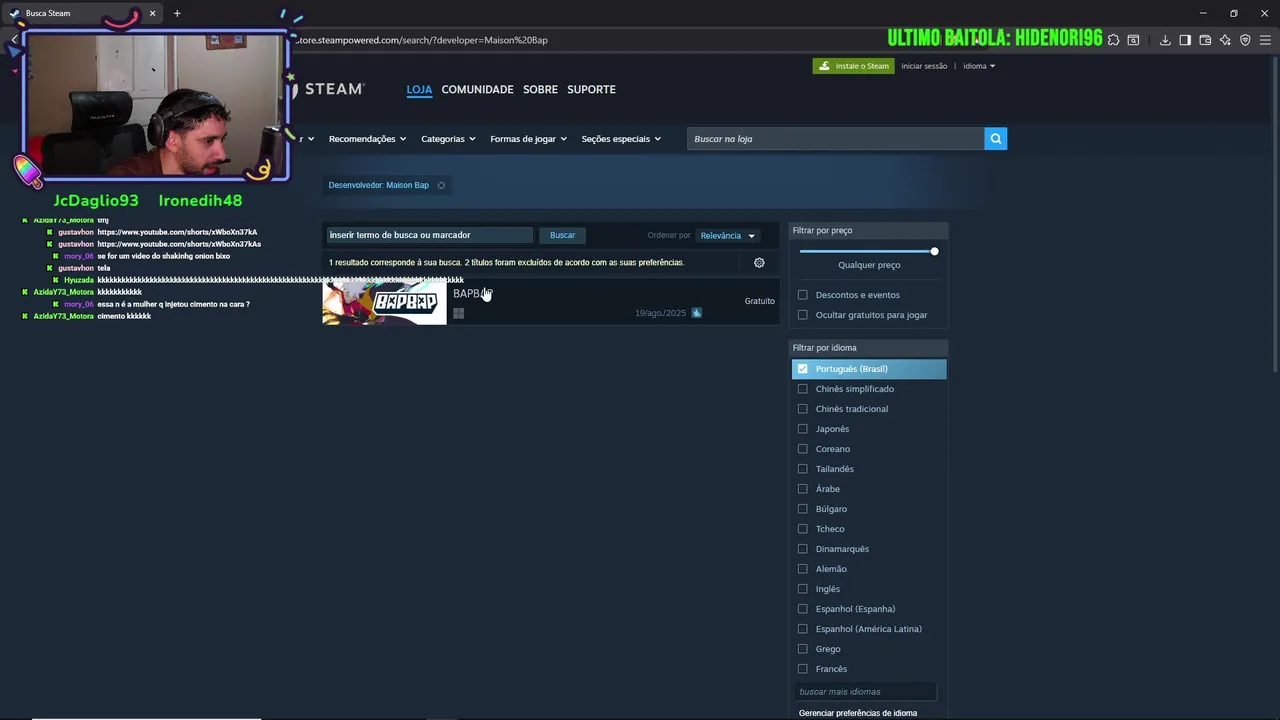Click the Buscar button
Screen dimensions: 1280x720
pyautogui.click(x=562, y=235)
